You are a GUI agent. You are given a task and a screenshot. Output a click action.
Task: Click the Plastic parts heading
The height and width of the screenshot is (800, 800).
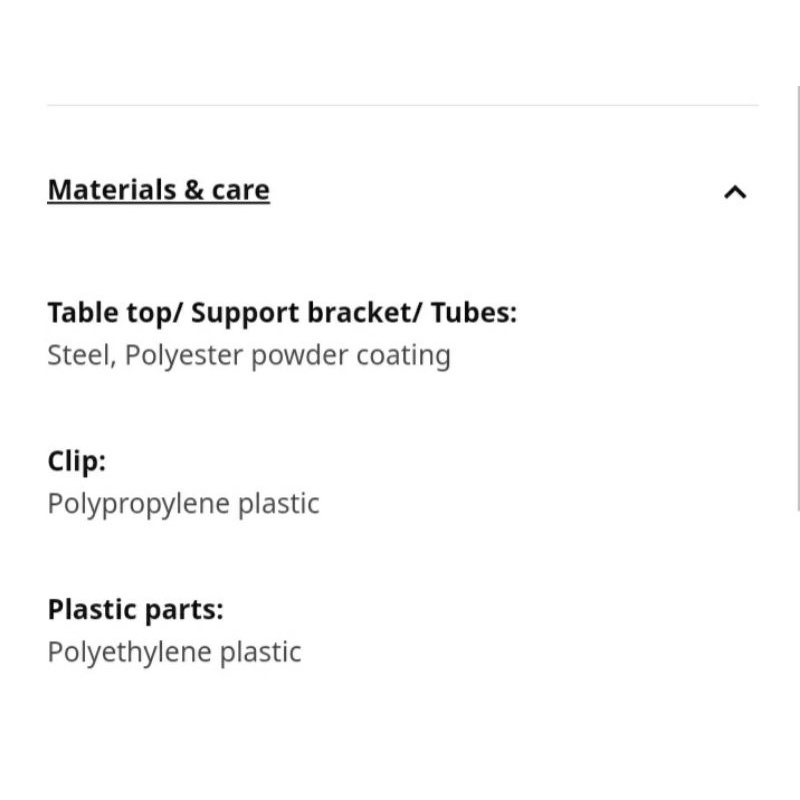coord(134,609)
